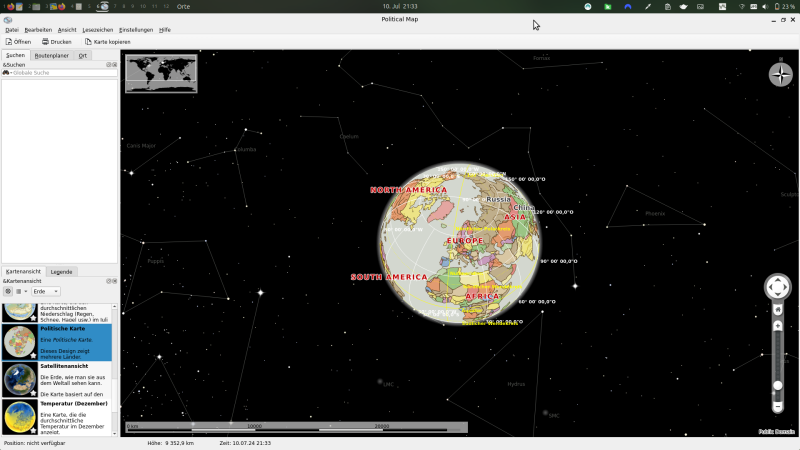800x450 pixels.
Task: Click the navigation arrow pad on the map
Action: click(777, 288)
